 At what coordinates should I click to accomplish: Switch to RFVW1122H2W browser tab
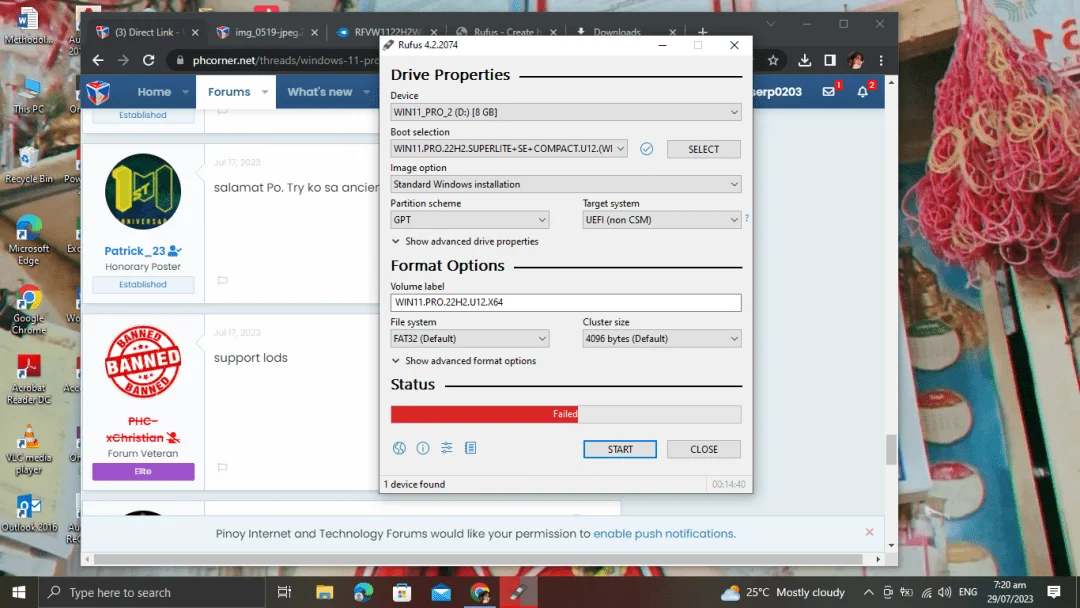[387, 32]
